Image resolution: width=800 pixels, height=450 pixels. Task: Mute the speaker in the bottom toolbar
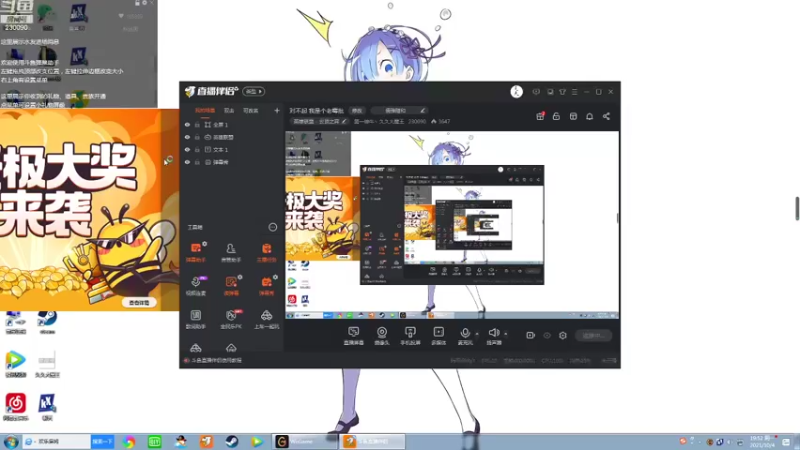coord(493,336)
